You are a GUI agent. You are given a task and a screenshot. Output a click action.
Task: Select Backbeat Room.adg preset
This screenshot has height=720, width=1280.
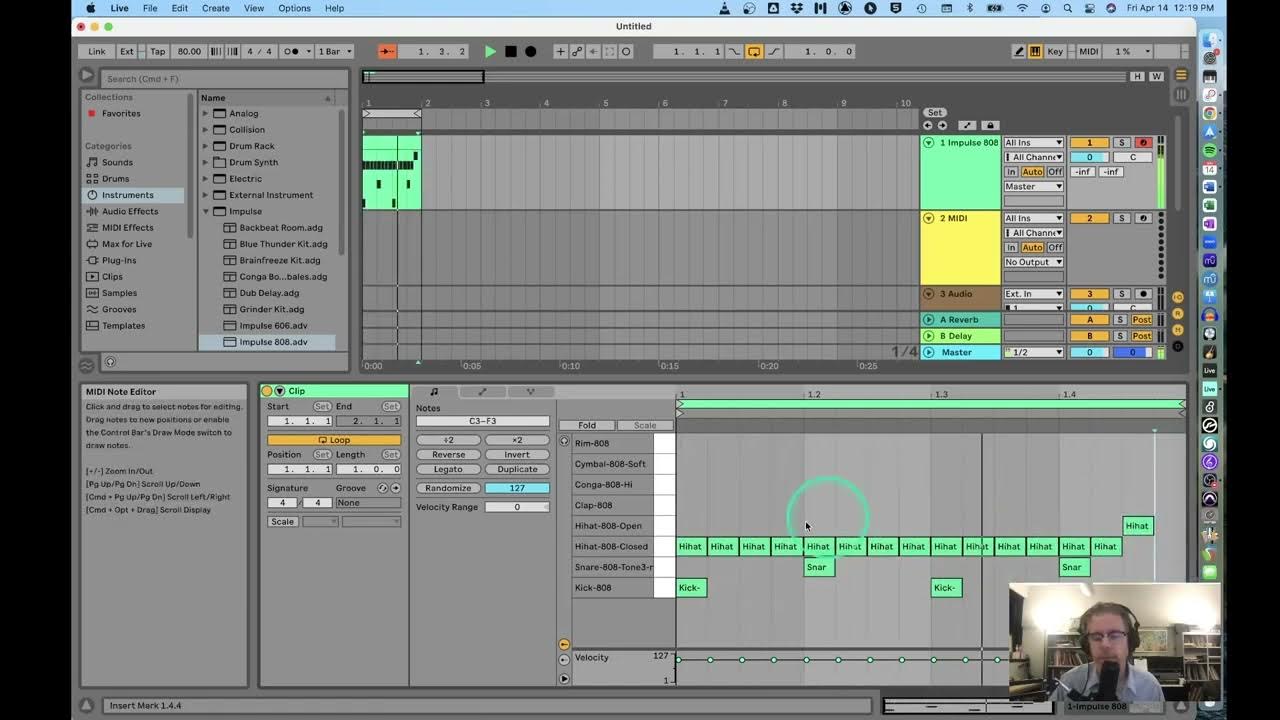[x=281, y=228]
